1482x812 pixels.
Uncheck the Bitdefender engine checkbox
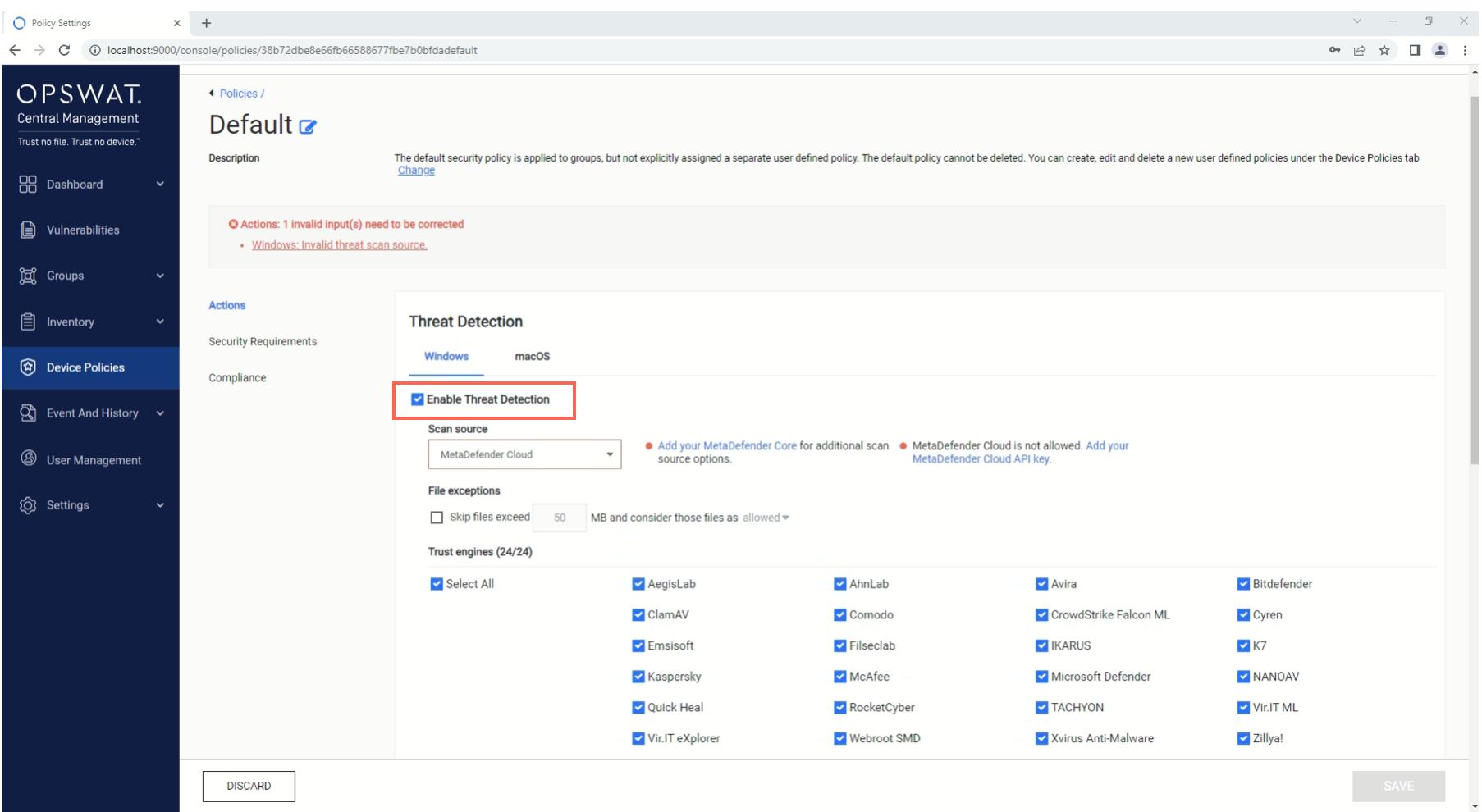pos(1244,584)
